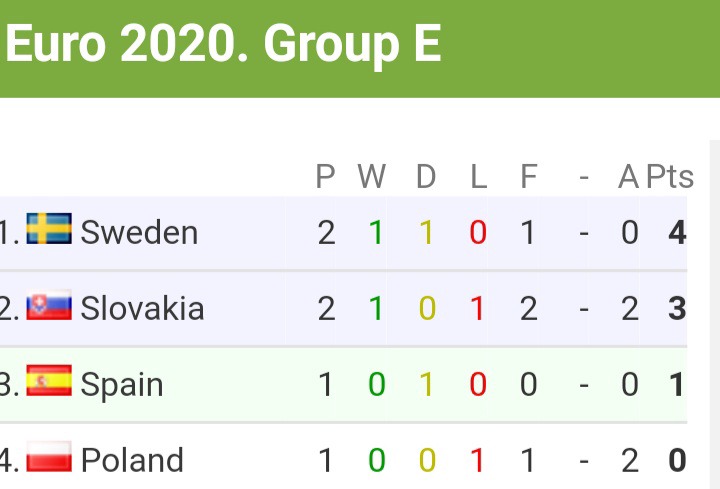Click the D draws column header
Image resolution: width=720 pixels, height=489 pixels.
pyautogui.click(x=426, y=177)
